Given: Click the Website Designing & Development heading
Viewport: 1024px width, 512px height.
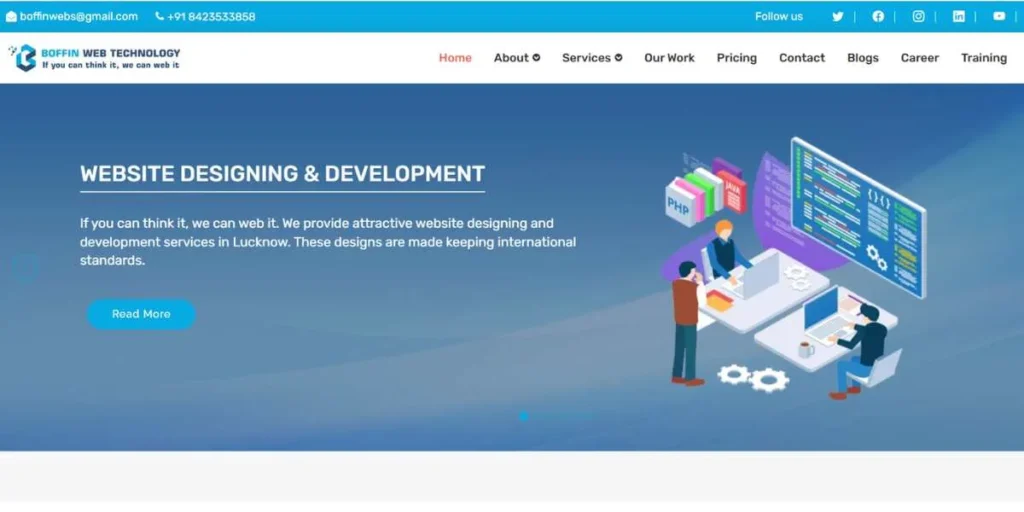Looking at the screenshot, I should click(x=282, y=174).
